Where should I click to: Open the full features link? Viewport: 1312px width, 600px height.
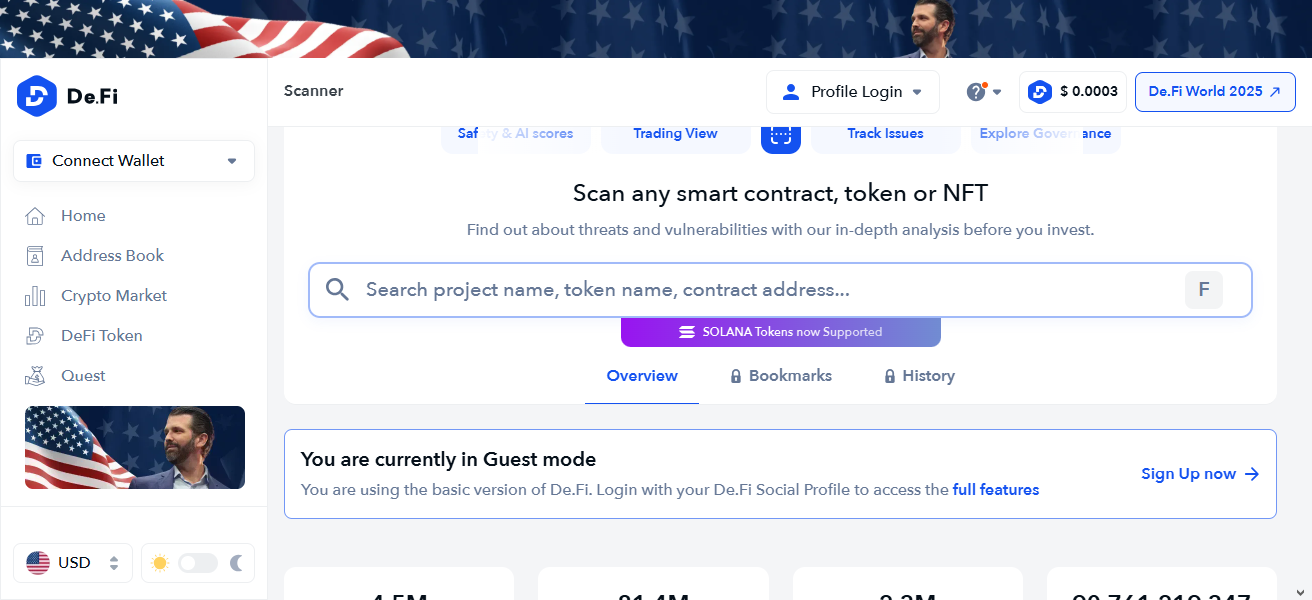point(995,489)
